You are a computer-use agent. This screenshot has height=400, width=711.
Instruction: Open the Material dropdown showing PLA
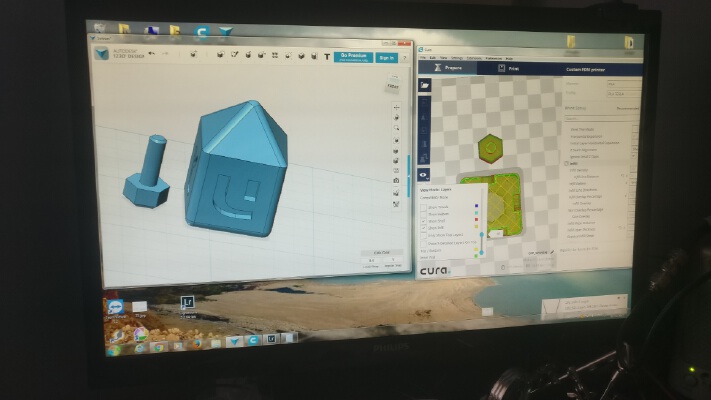coord(624,84)
